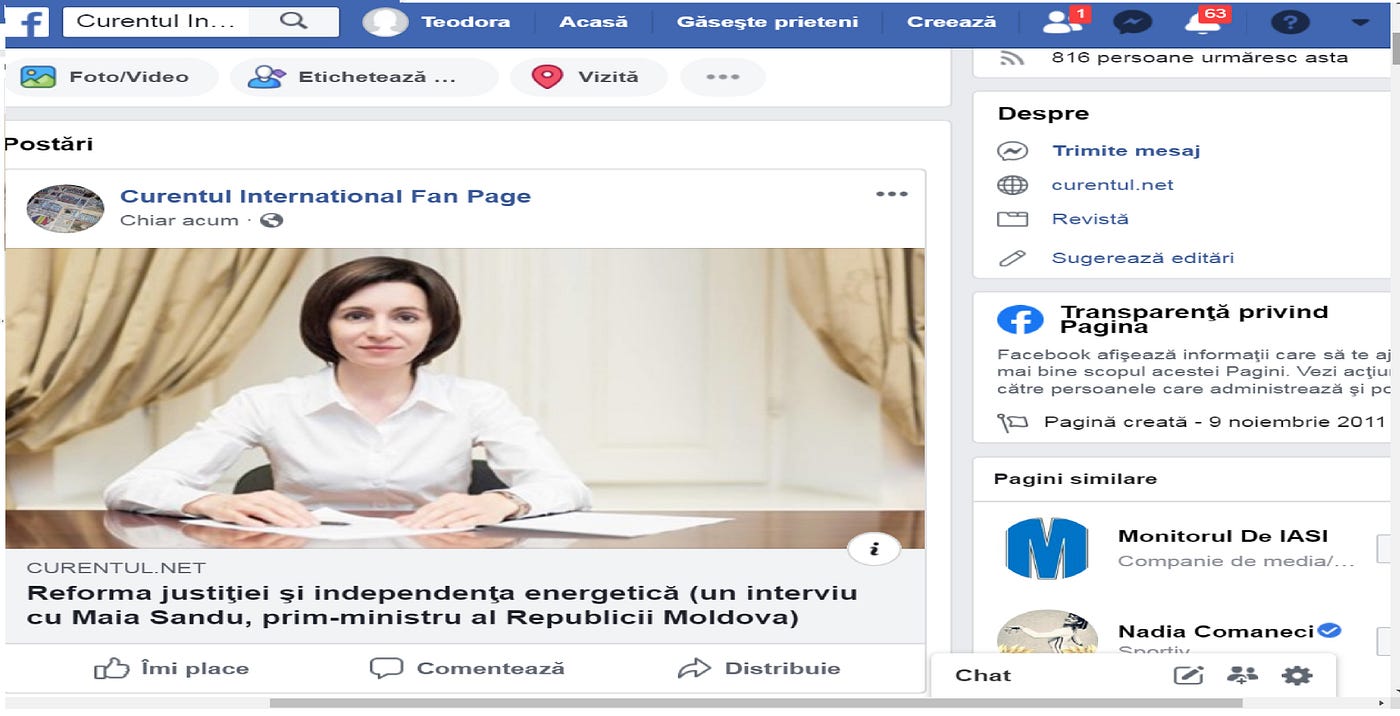Click the public globe privacy icon

[x=271, y=220]
